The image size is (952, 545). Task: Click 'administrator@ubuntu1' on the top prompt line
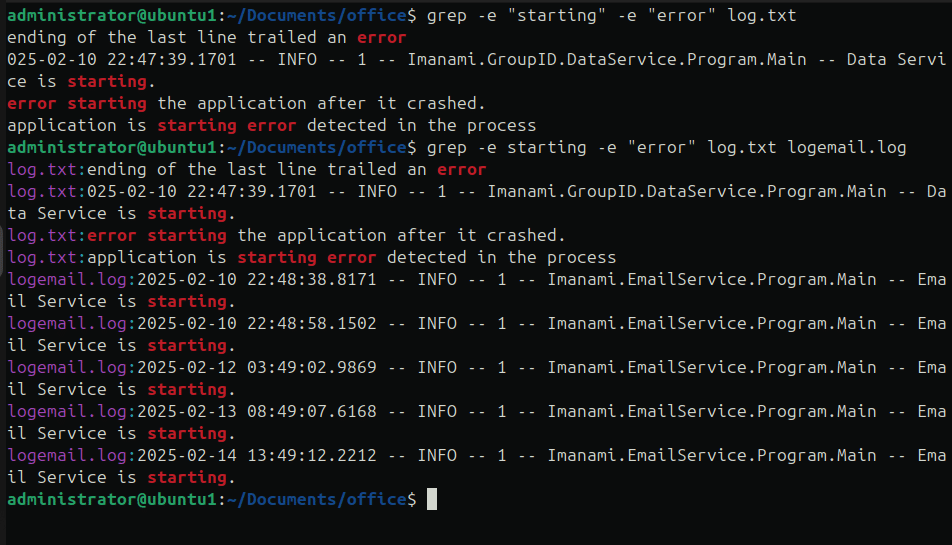(112, 15)
